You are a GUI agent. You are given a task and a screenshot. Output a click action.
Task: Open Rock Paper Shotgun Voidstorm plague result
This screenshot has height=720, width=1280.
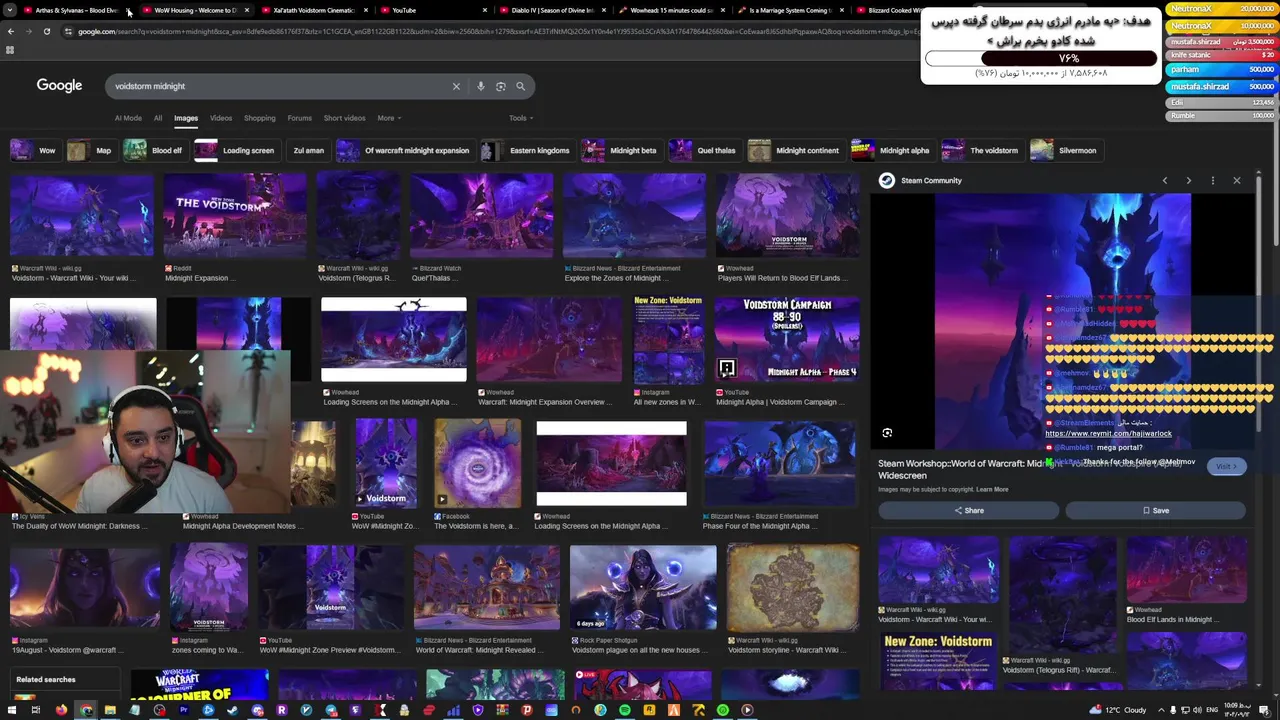[643, 588]
